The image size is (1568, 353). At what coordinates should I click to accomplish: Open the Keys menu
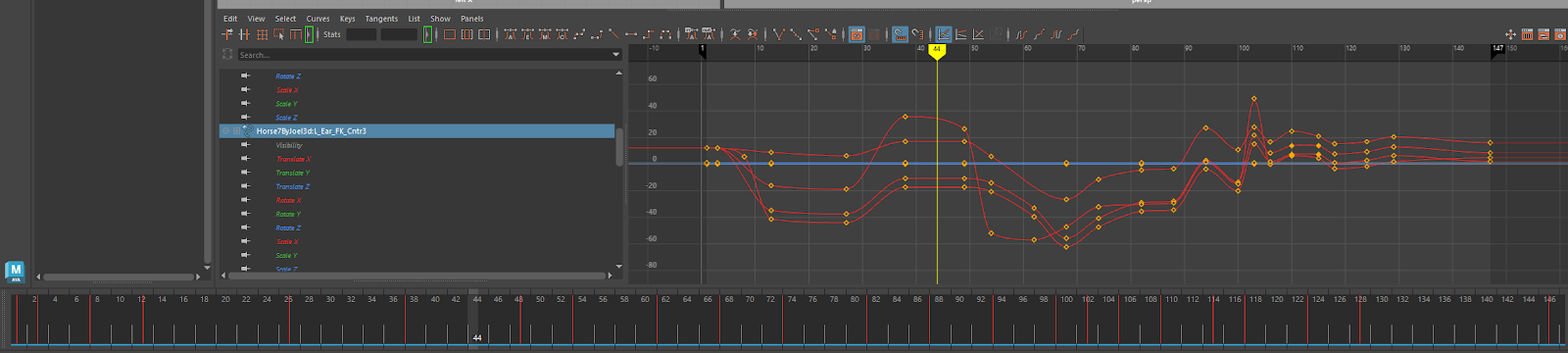click(347, 19)
